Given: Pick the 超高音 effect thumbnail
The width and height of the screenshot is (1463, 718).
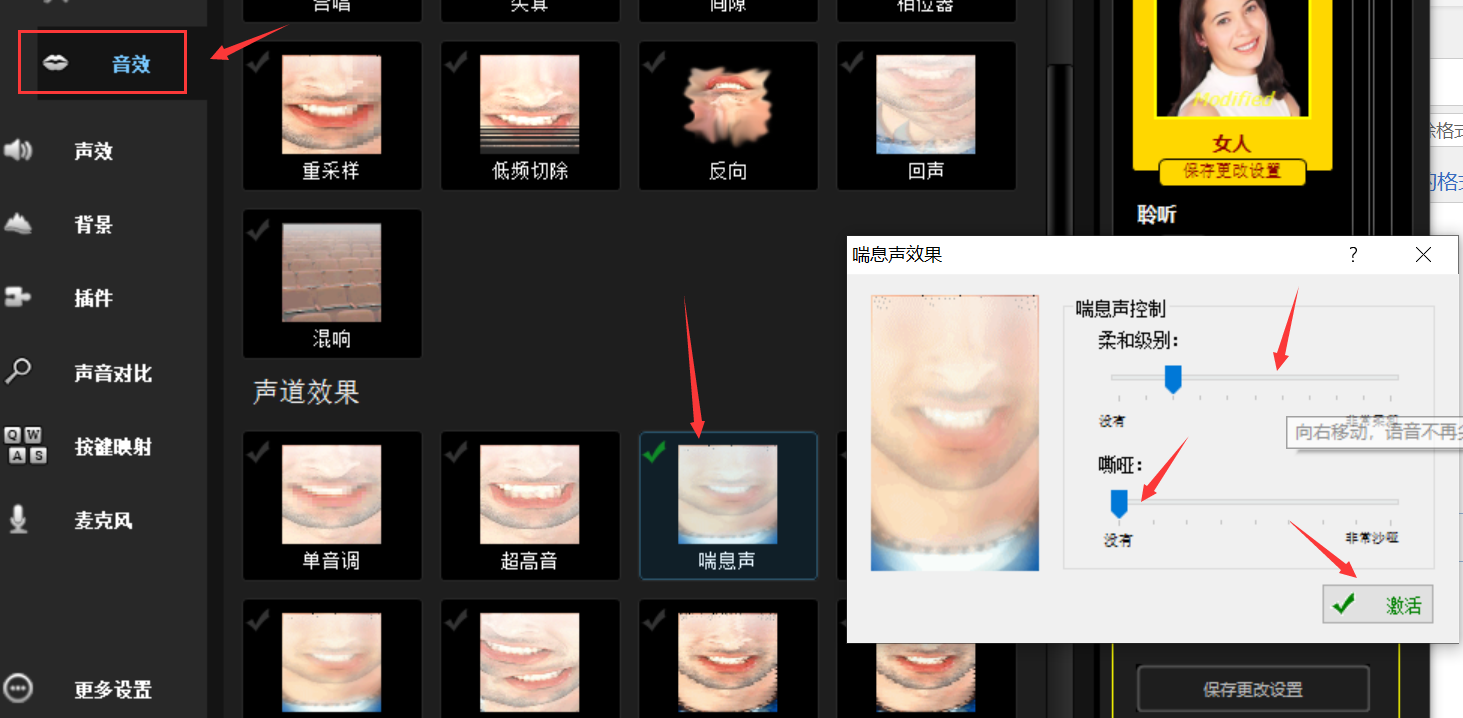Looking at the screenshot, I should click(x=529, y=494).
